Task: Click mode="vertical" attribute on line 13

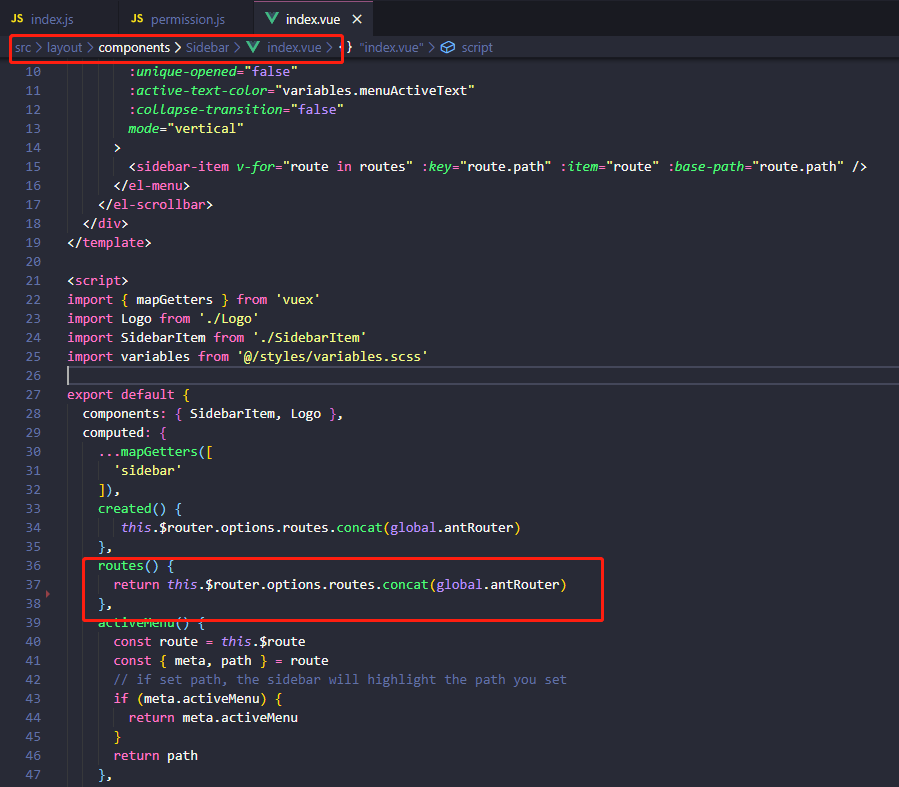Action: coord(186,128)
